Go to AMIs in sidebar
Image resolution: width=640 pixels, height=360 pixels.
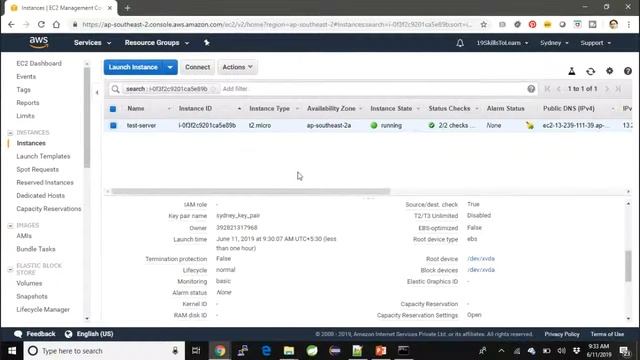point(24,236)
